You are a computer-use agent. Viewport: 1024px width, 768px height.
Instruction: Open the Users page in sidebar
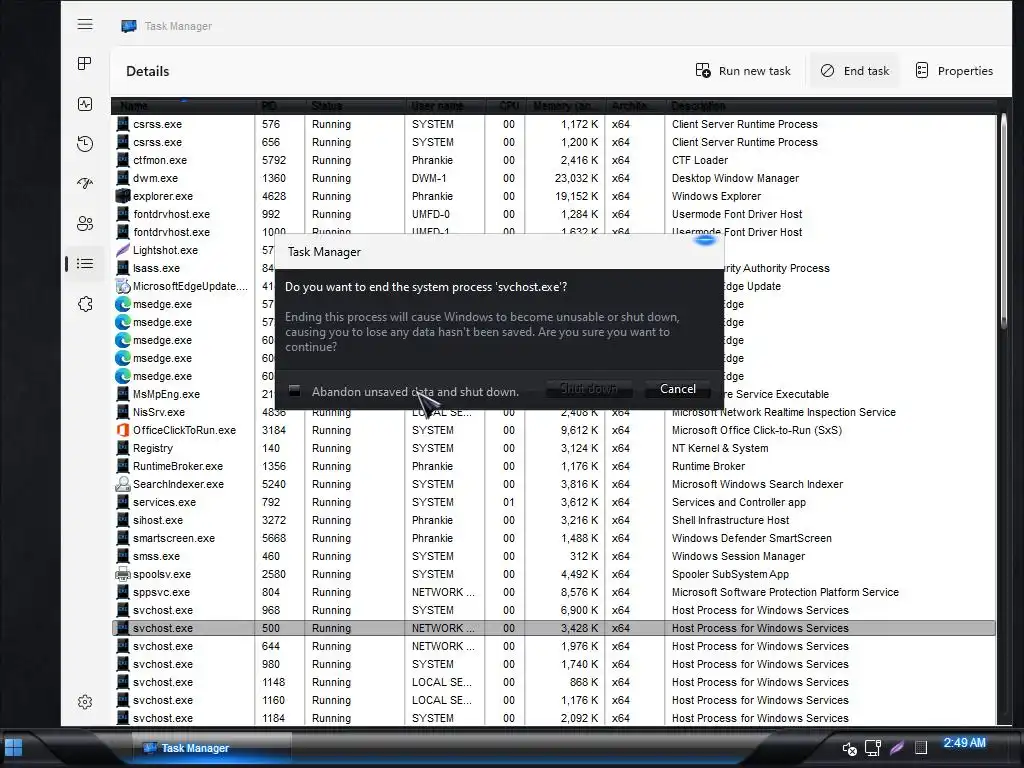coord(85,223)
